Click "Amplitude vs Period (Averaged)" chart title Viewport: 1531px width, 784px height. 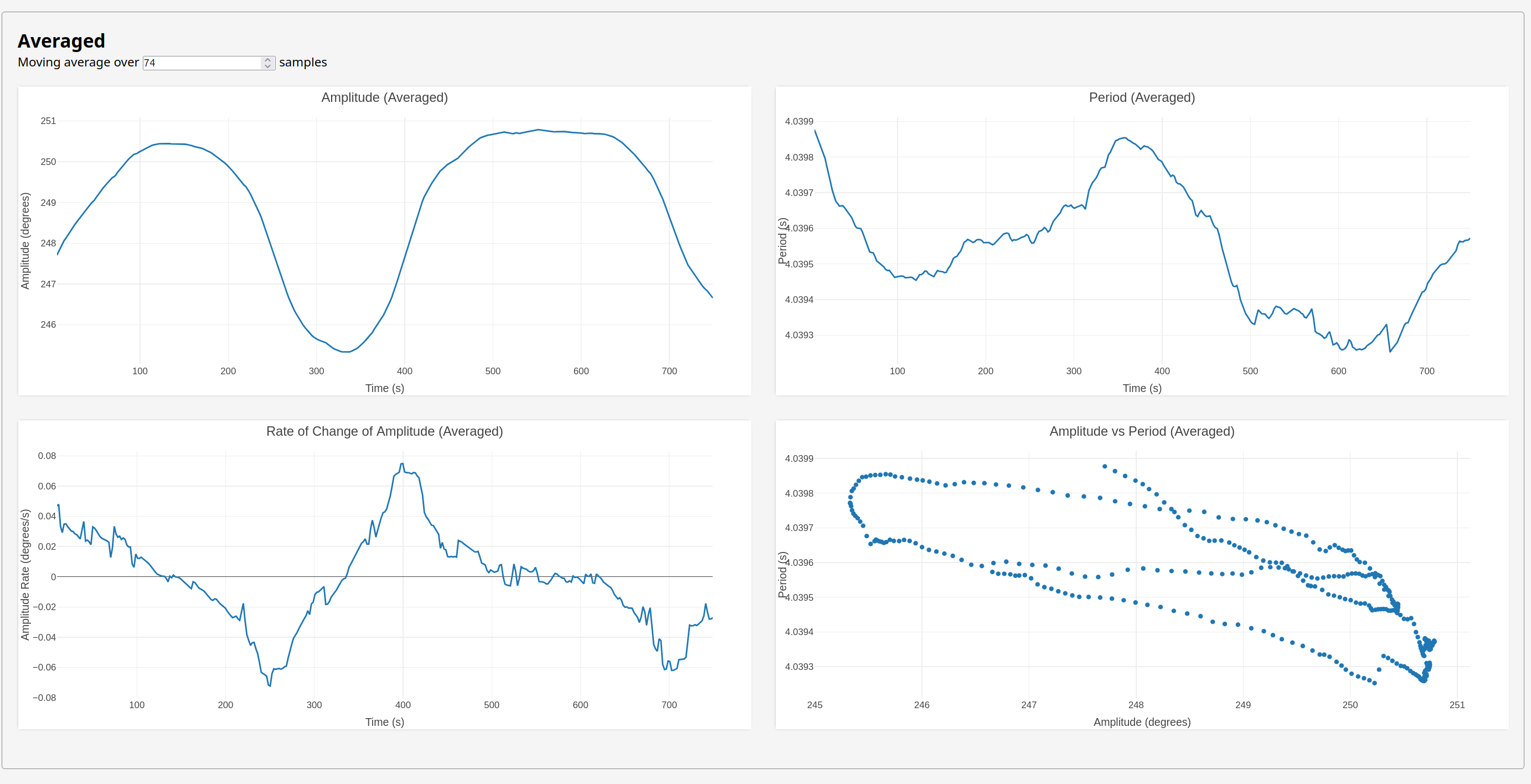point(1141,431)
